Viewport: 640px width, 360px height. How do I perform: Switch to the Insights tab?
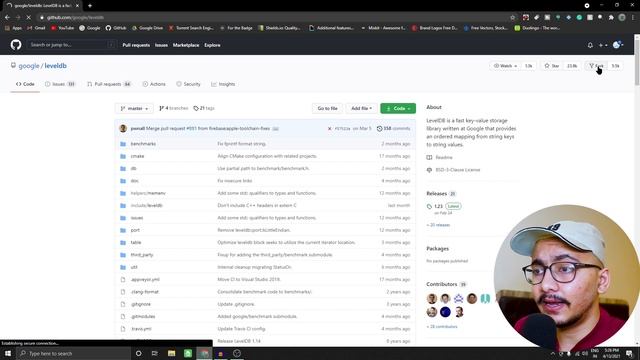click(223, 84)
